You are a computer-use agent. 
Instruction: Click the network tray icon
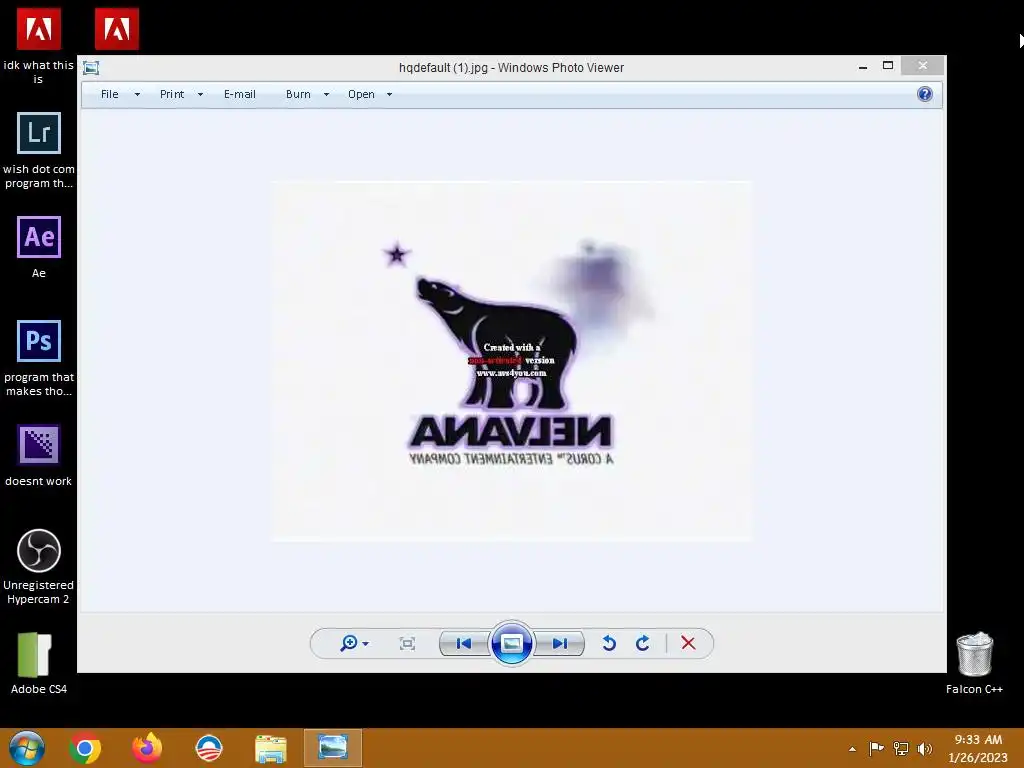pyautogui.click(x=901, y=748)
